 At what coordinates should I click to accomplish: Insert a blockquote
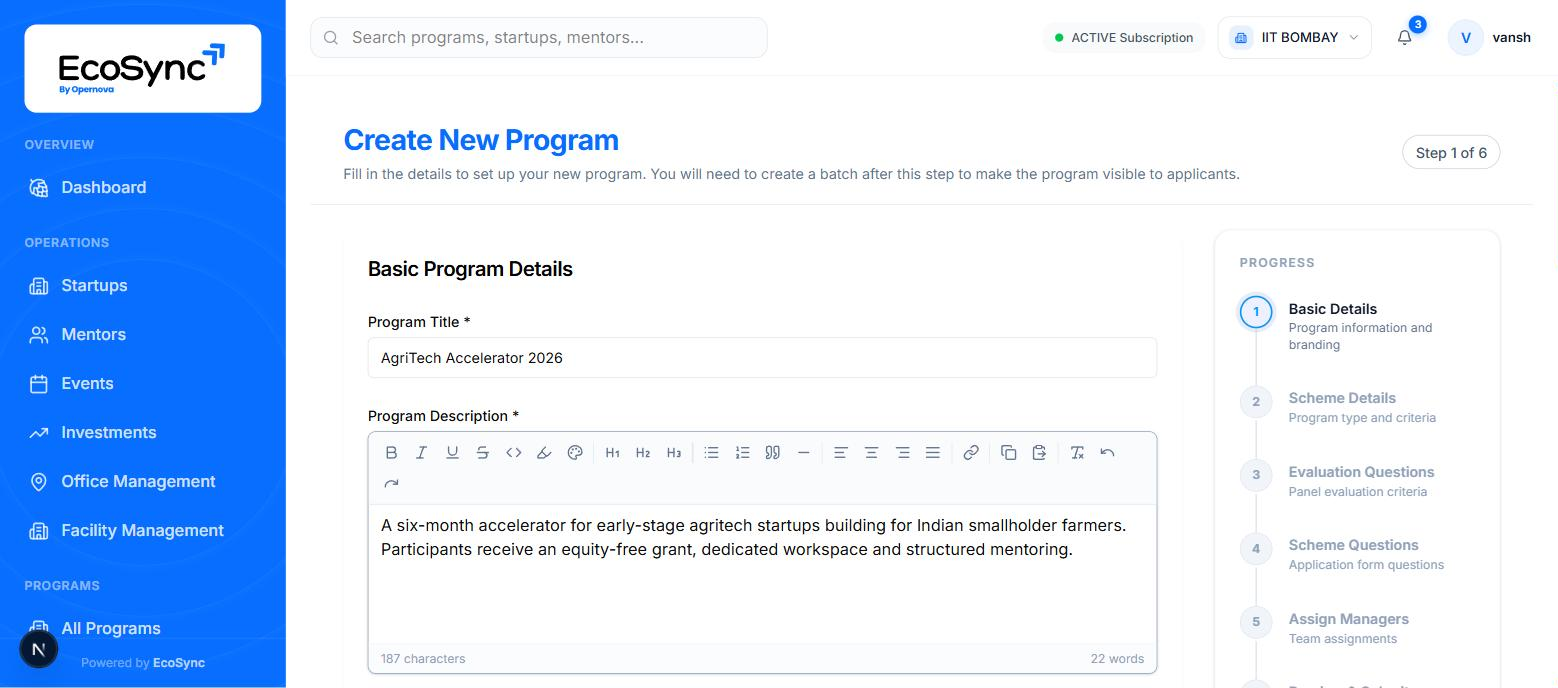point(772,453)
